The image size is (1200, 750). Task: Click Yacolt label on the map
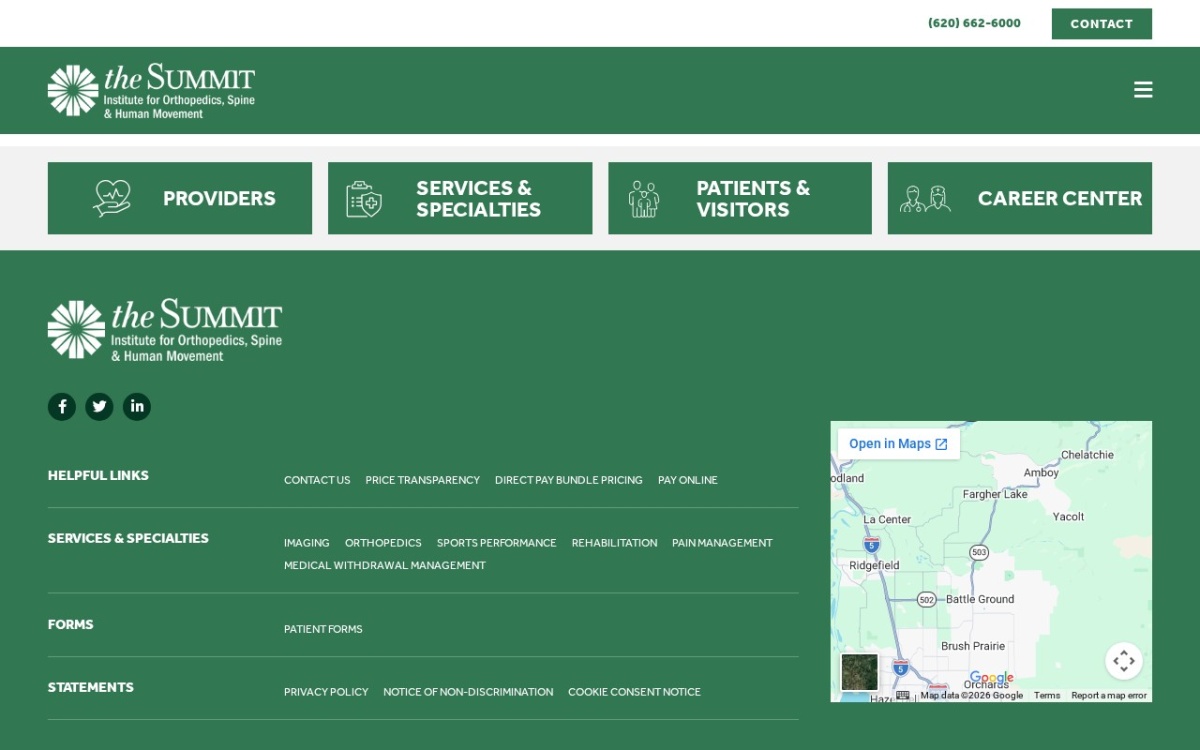[1068, 516]
